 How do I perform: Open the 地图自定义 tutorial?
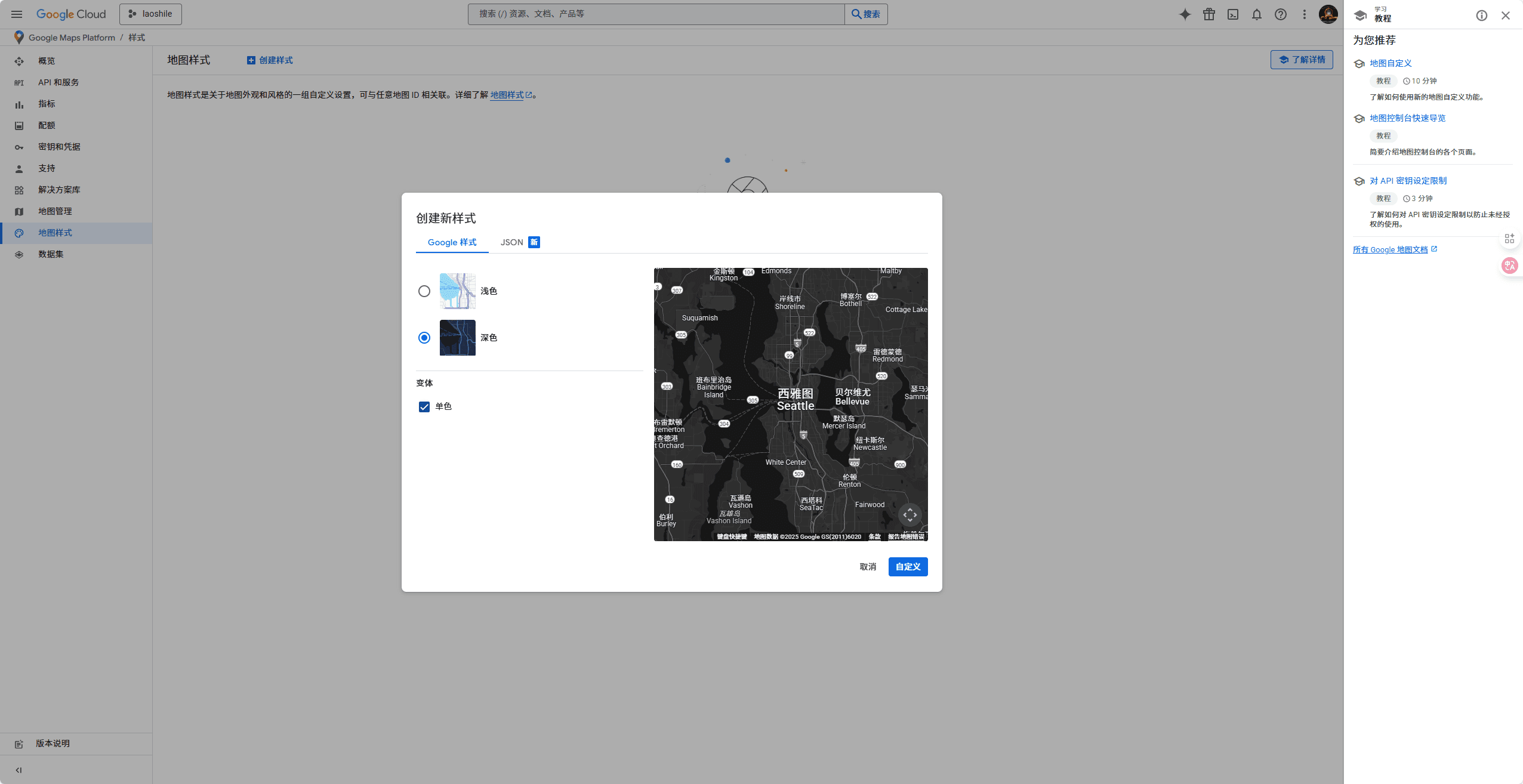coord(1391,63)
